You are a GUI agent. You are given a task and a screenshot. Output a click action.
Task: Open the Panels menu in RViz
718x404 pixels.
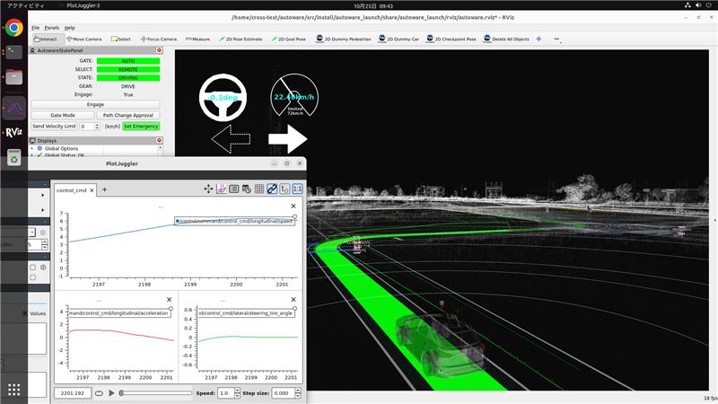(52, 28)
